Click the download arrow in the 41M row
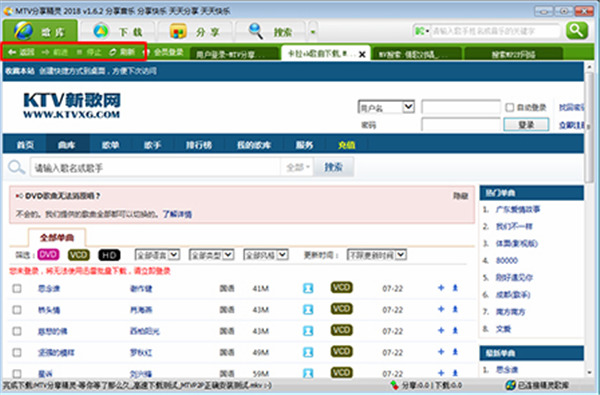600x395 pixels. tap(455, 287)
